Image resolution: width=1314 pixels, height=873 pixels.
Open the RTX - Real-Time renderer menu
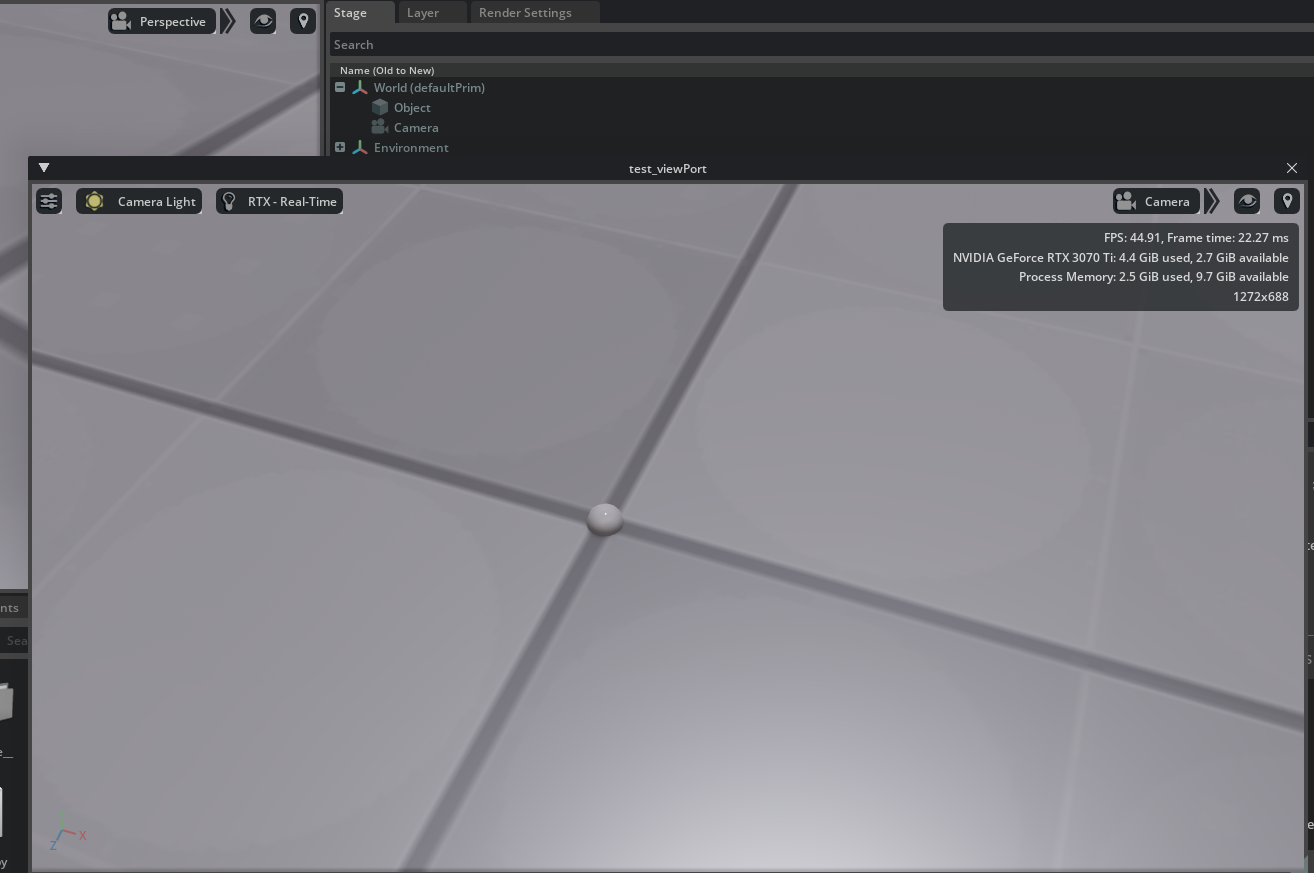coord(280,201)
